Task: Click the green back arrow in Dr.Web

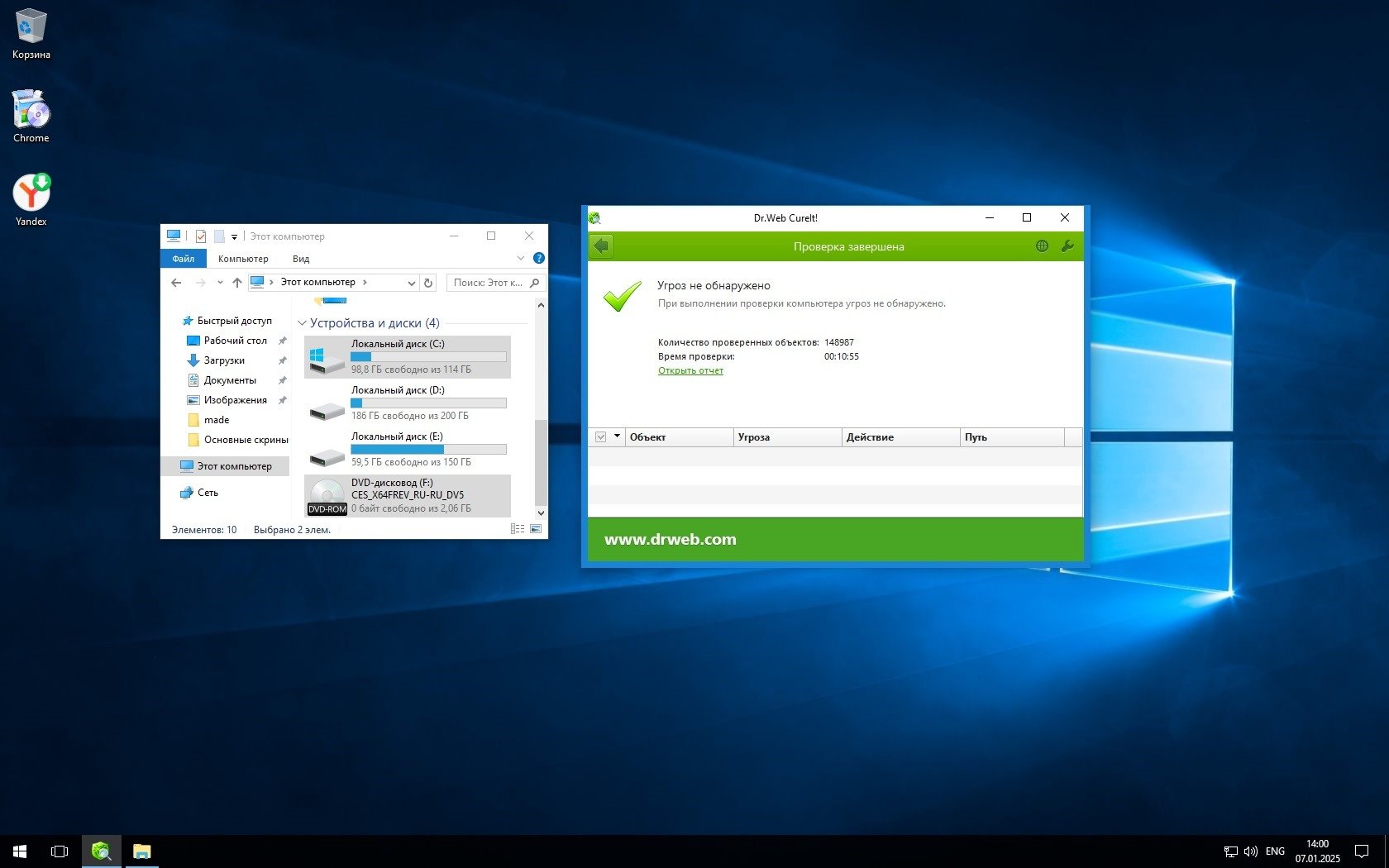Action: tap(601, 246)
